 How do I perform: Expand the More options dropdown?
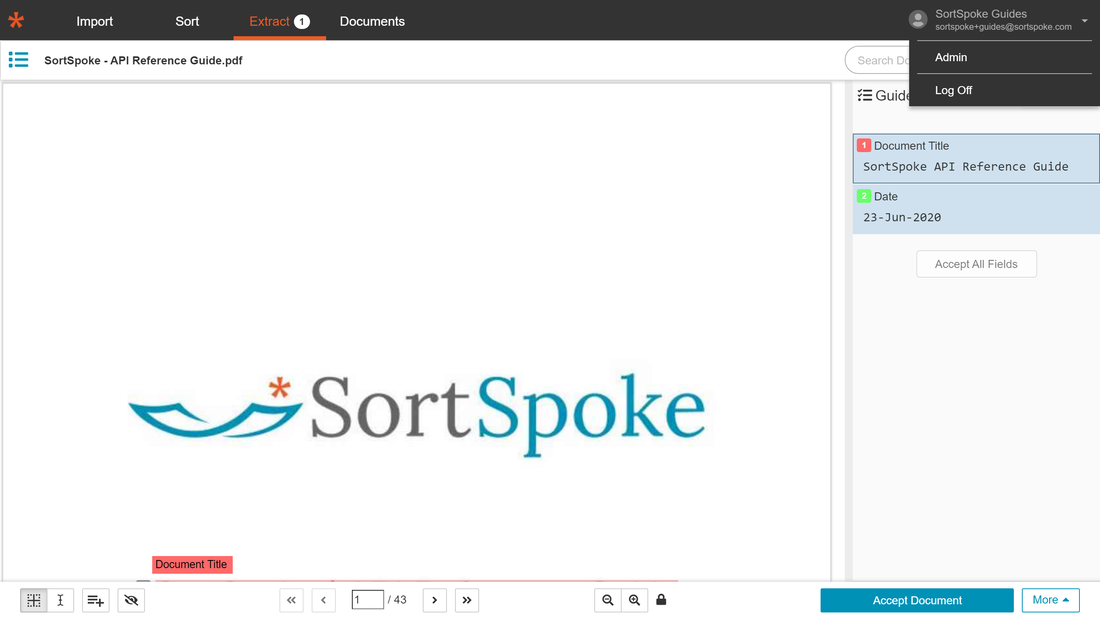(1050, 600)
